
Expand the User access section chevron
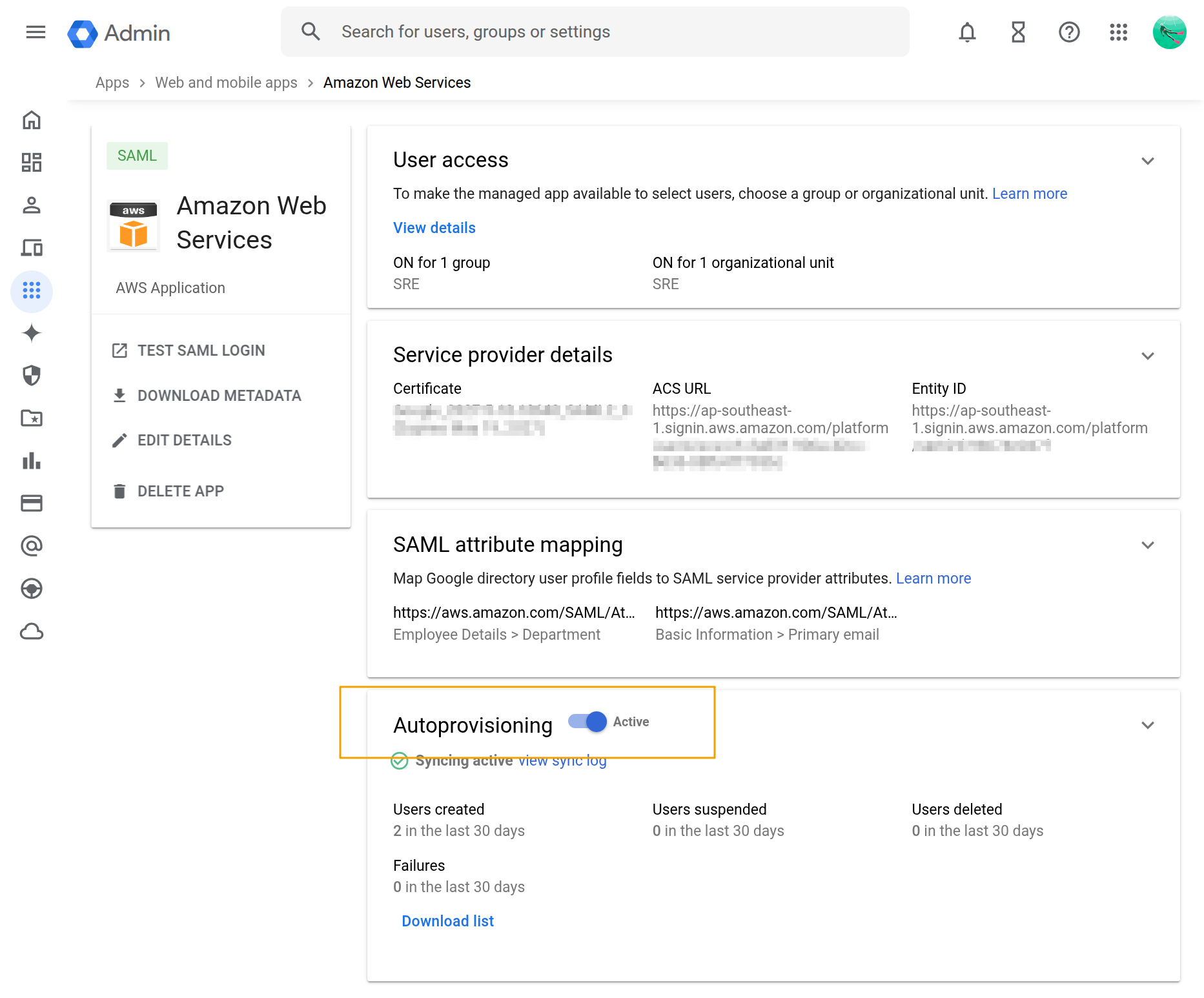coord(1147,161)
